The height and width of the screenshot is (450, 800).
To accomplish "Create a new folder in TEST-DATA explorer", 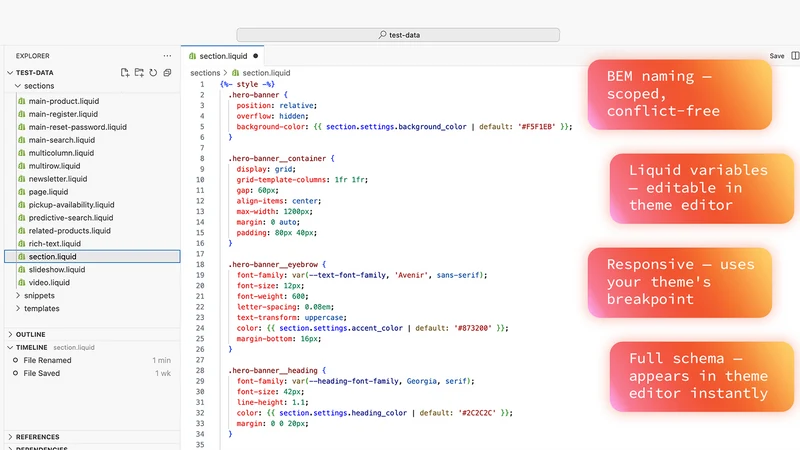I will coord(139,72).
